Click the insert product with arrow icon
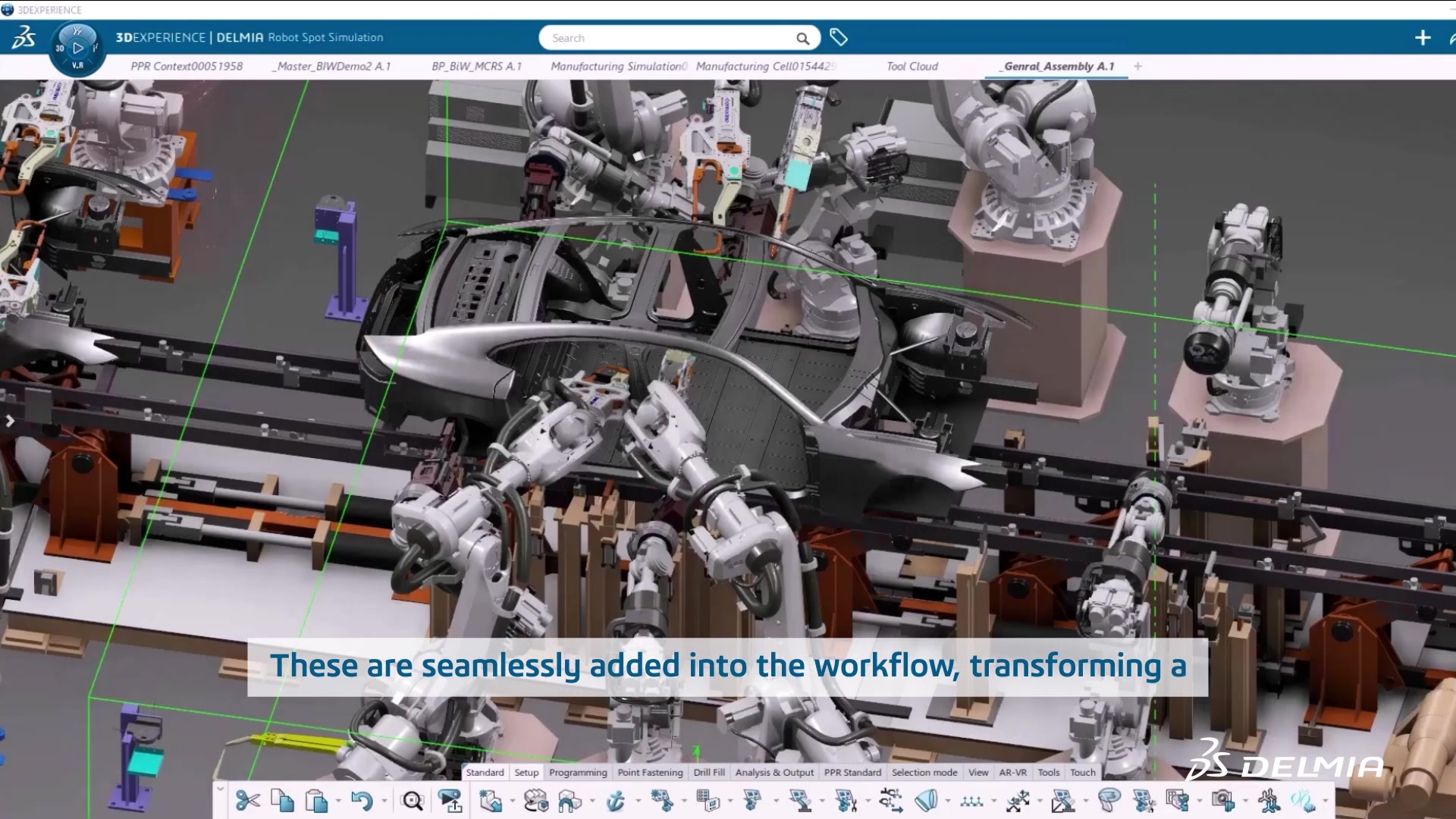The width and height of the screenshot is (1456, 819). [x=490, y=800]
